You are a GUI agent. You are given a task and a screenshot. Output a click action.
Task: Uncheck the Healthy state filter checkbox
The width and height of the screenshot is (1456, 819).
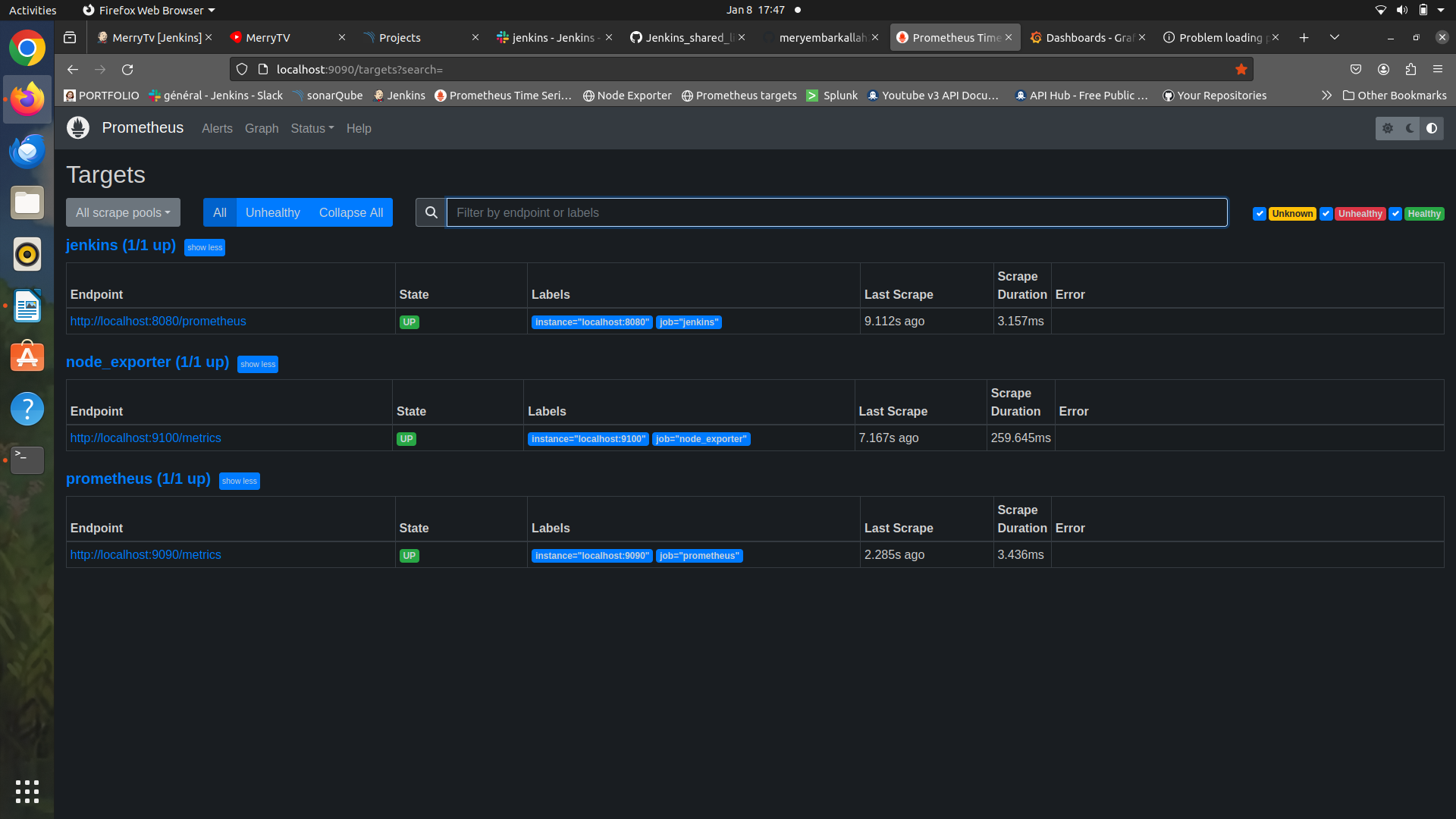point(1395,214)
